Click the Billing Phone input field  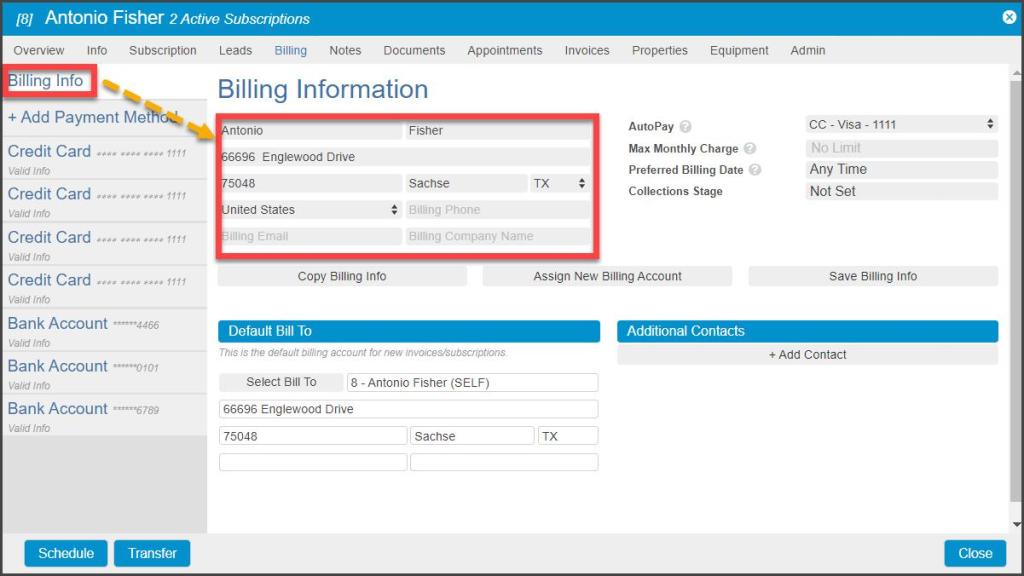point(497,210)
